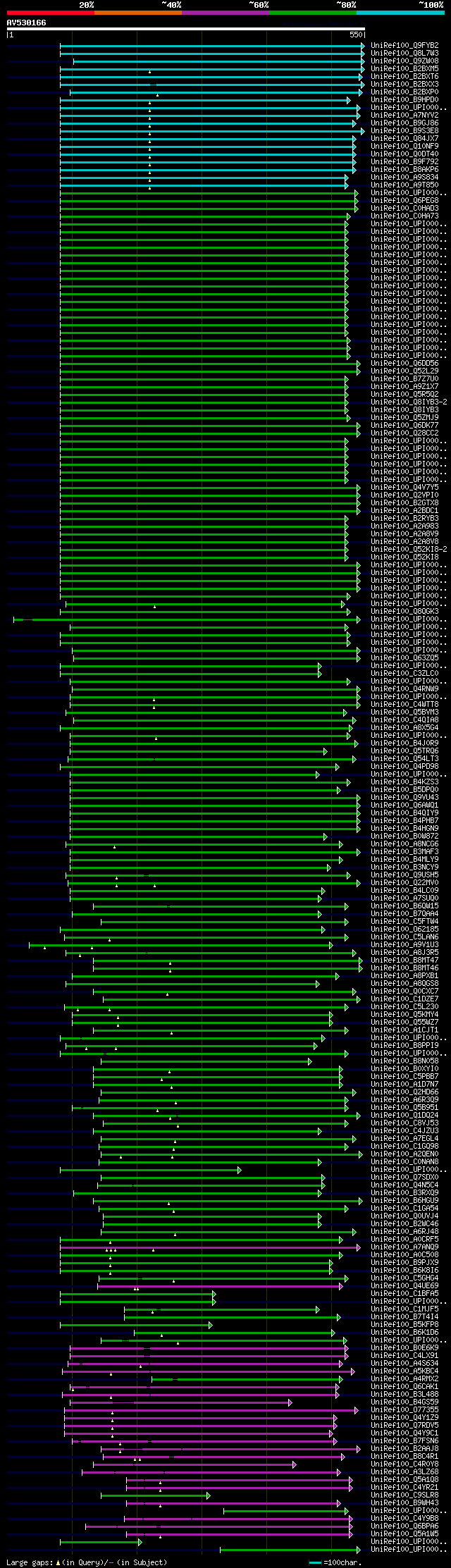451x1568 pixels.
Task: Click the purple arrowhead ending the UniRef100_B4GS50 bar
Action: pyautogui.click(x=290, y=1402)
